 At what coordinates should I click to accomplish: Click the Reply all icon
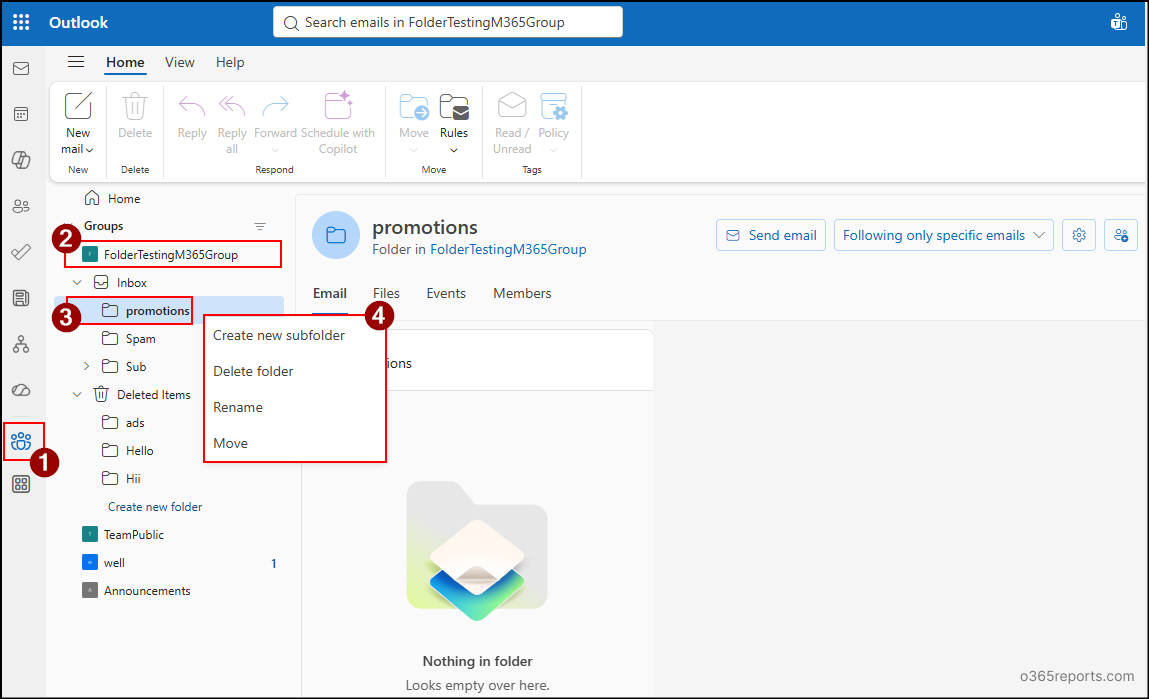coord(232,106)
